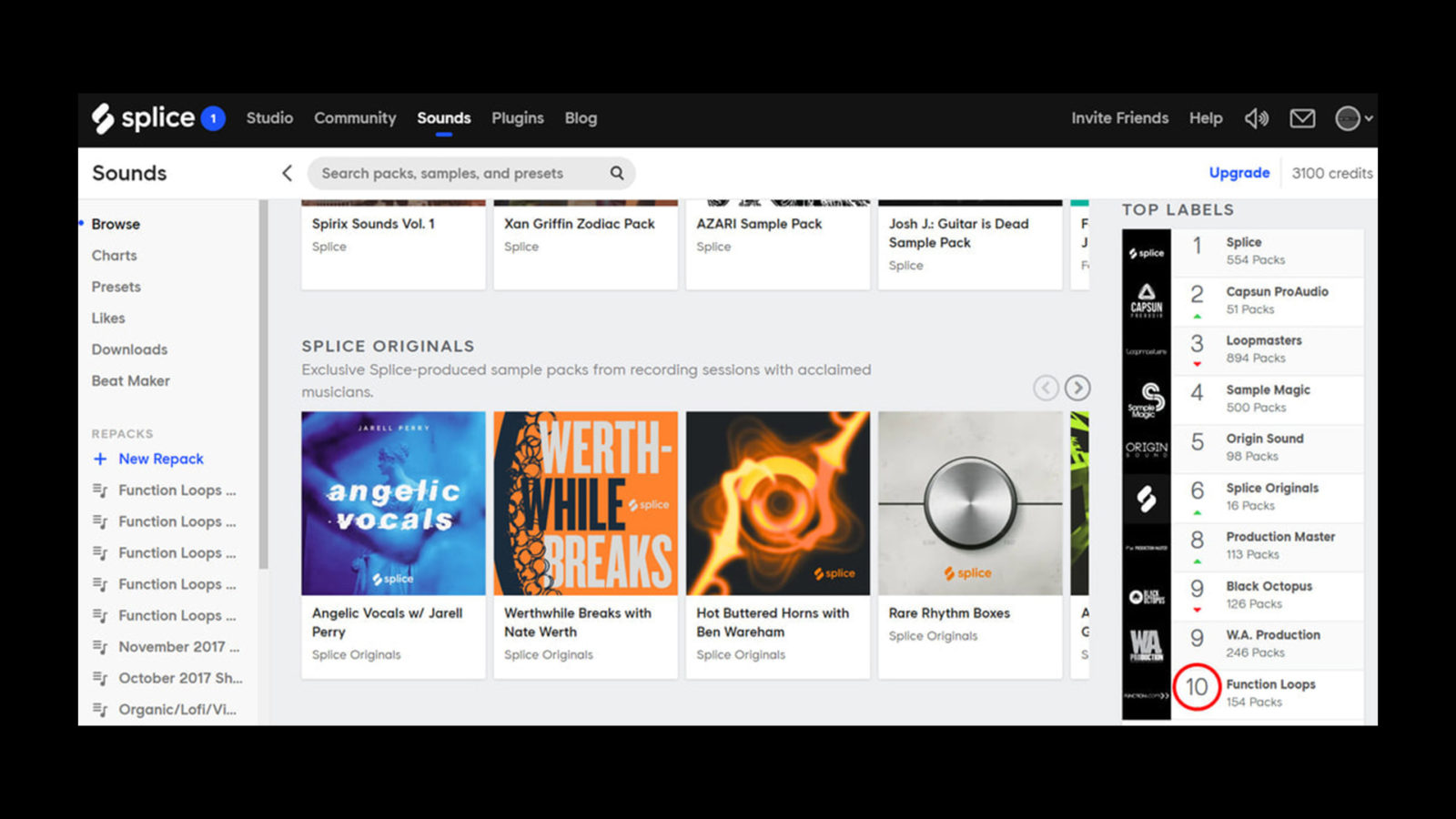Viewport: 1456px width, 819px height.
Task: Click playlist icon of October 2017 repack
Action: [100, 678]
